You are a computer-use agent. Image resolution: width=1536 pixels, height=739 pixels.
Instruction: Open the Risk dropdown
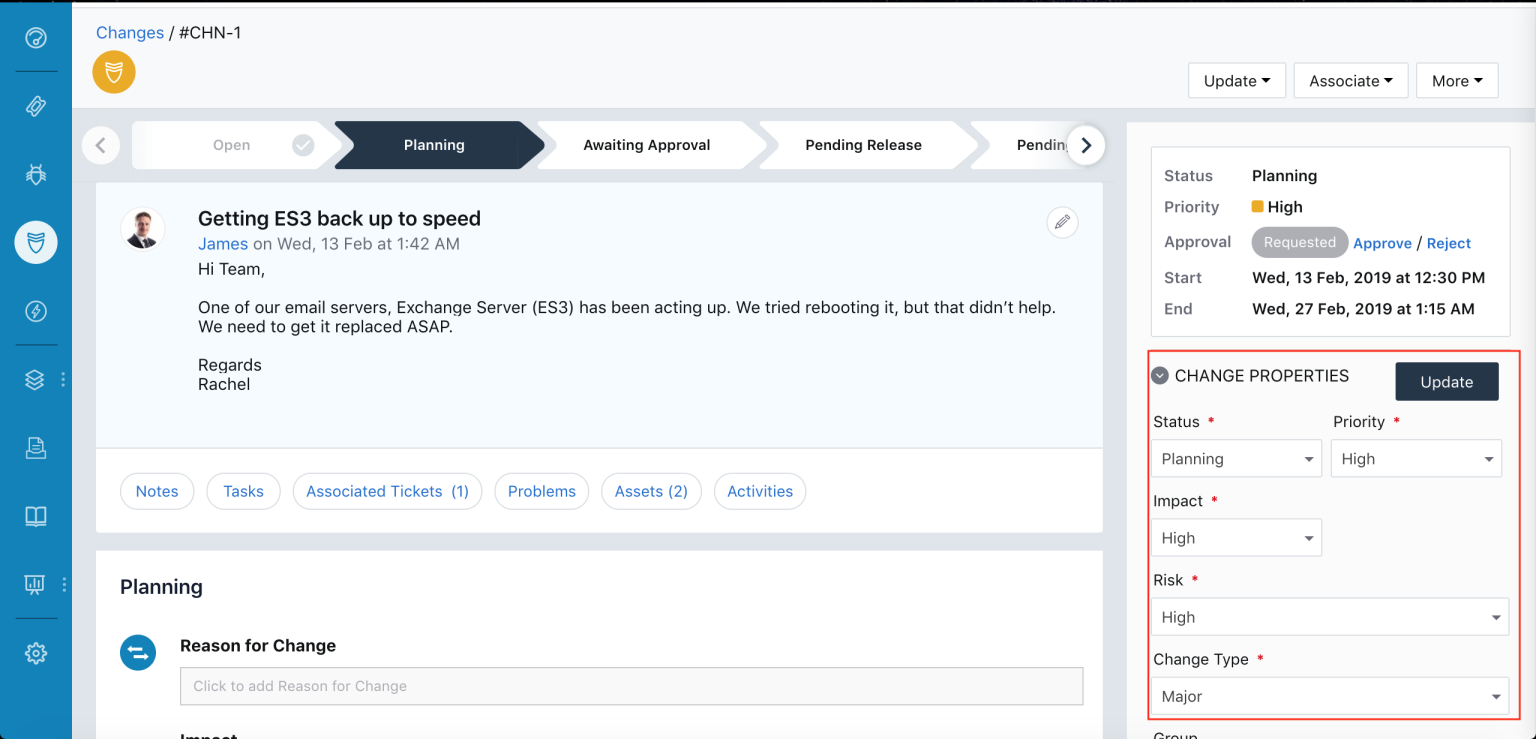click(x=1329, y=617)
